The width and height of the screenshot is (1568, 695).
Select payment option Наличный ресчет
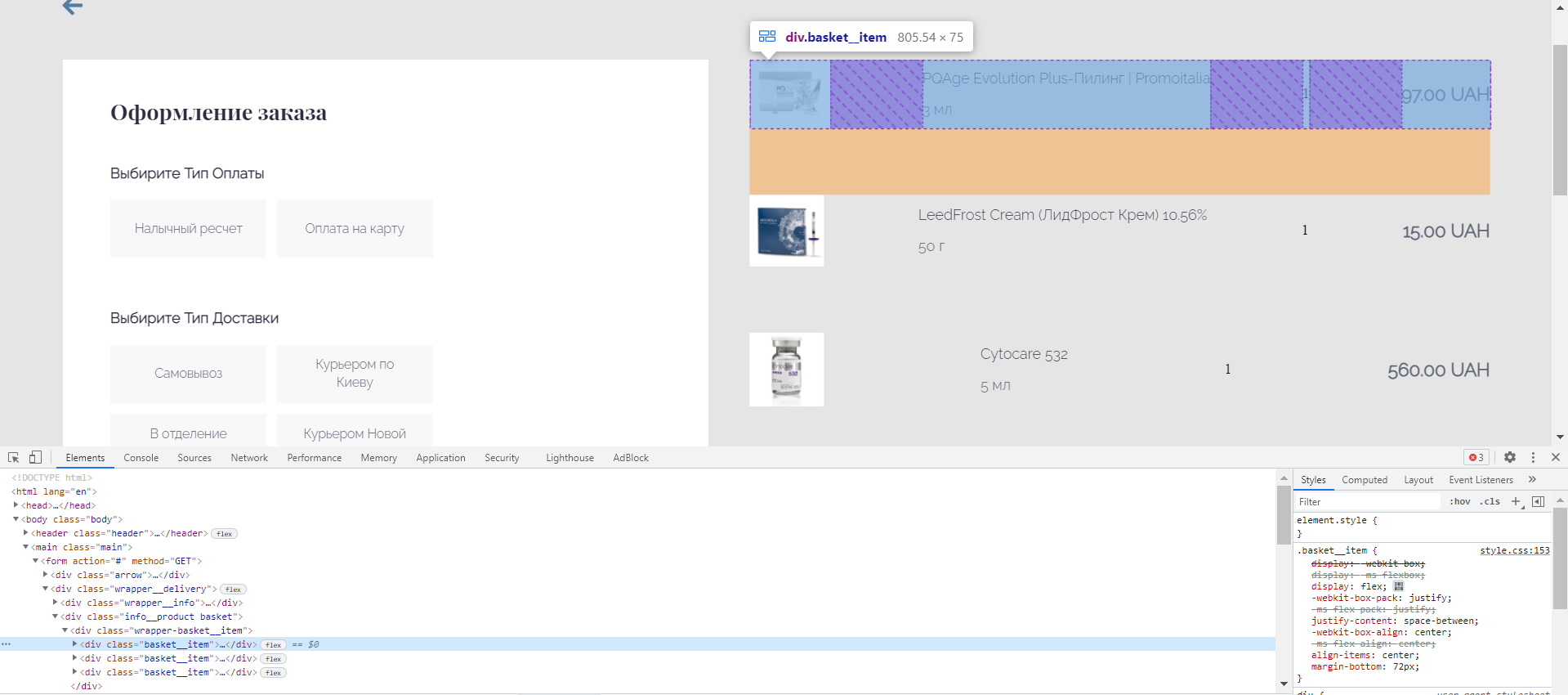[188, 228]
